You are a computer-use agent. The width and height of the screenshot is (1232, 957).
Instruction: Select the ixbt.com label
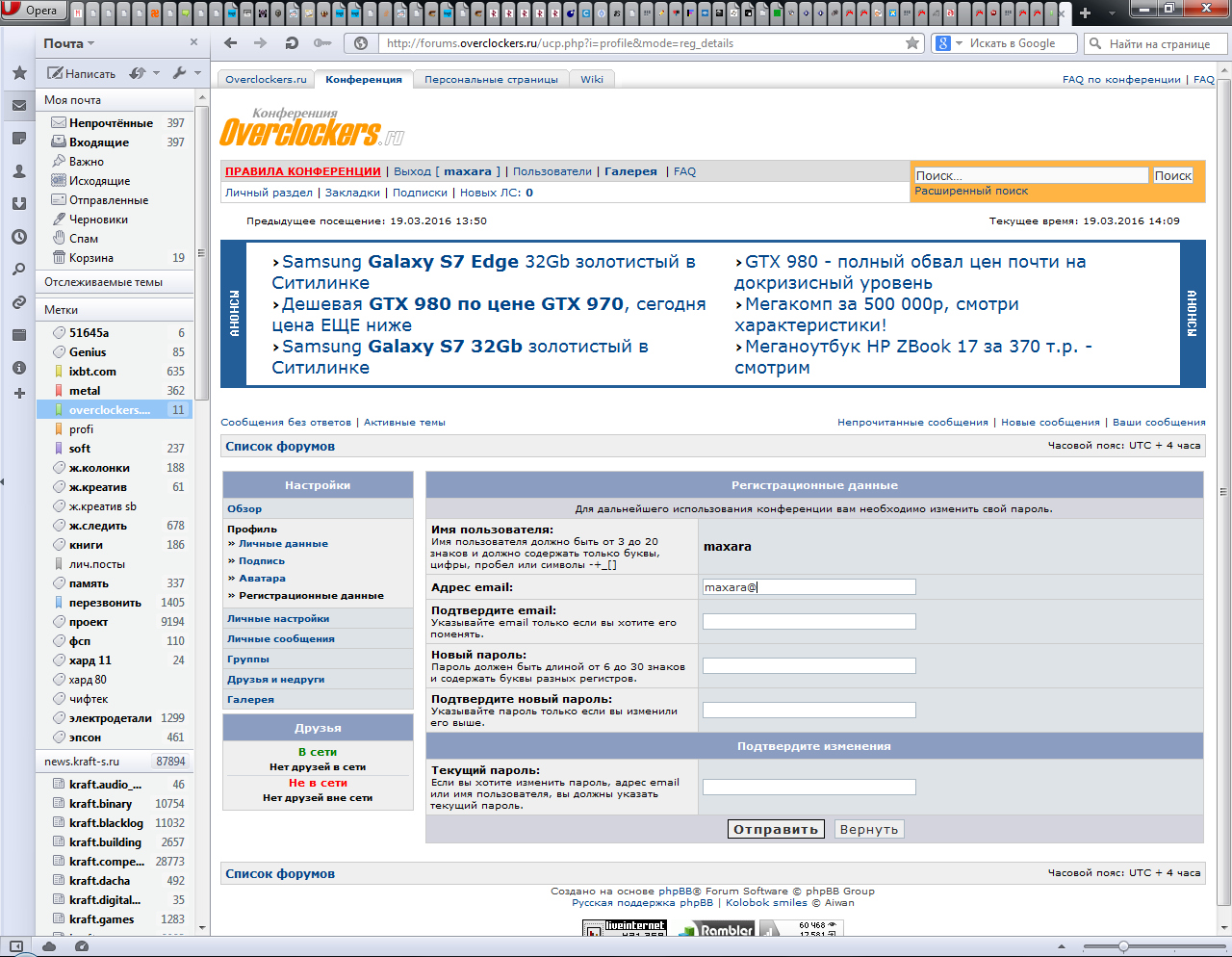click(115, 372)
